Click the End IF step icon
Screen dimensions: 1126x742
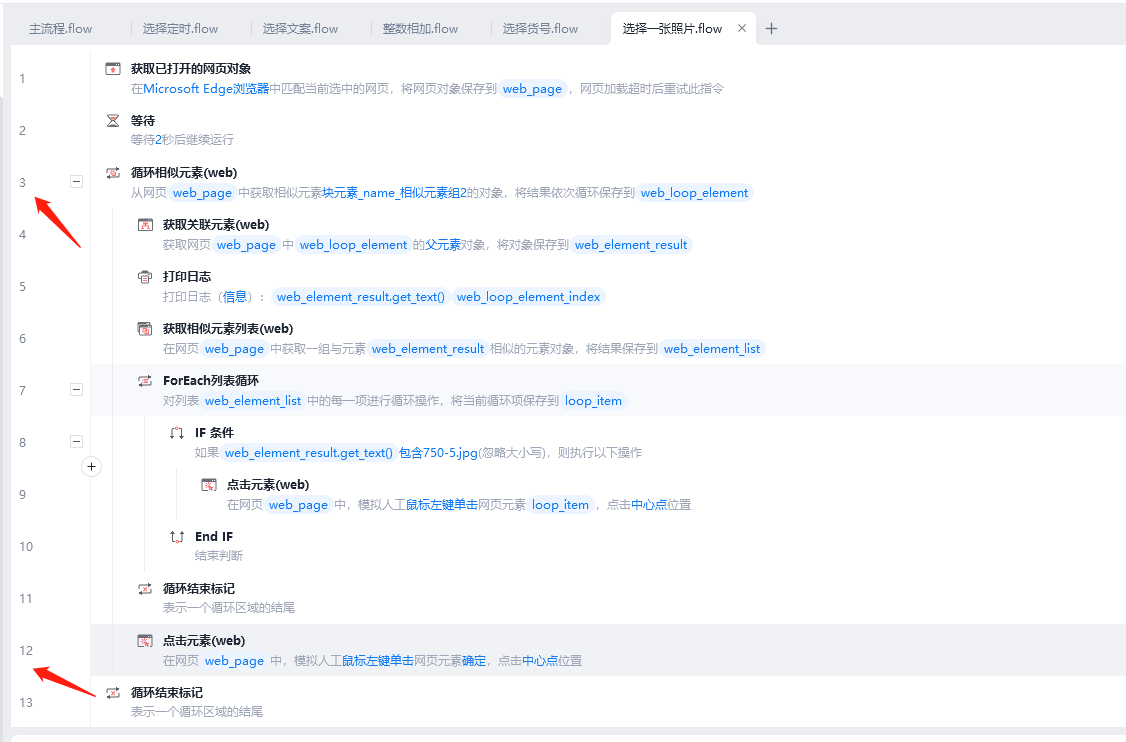click(177, 537)
